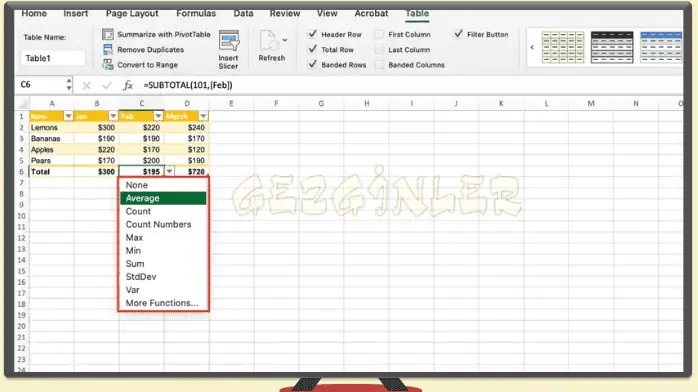This screenshot has width=698, height=392.
Task: Open the View tab
Action: click(x=327, y=13)
